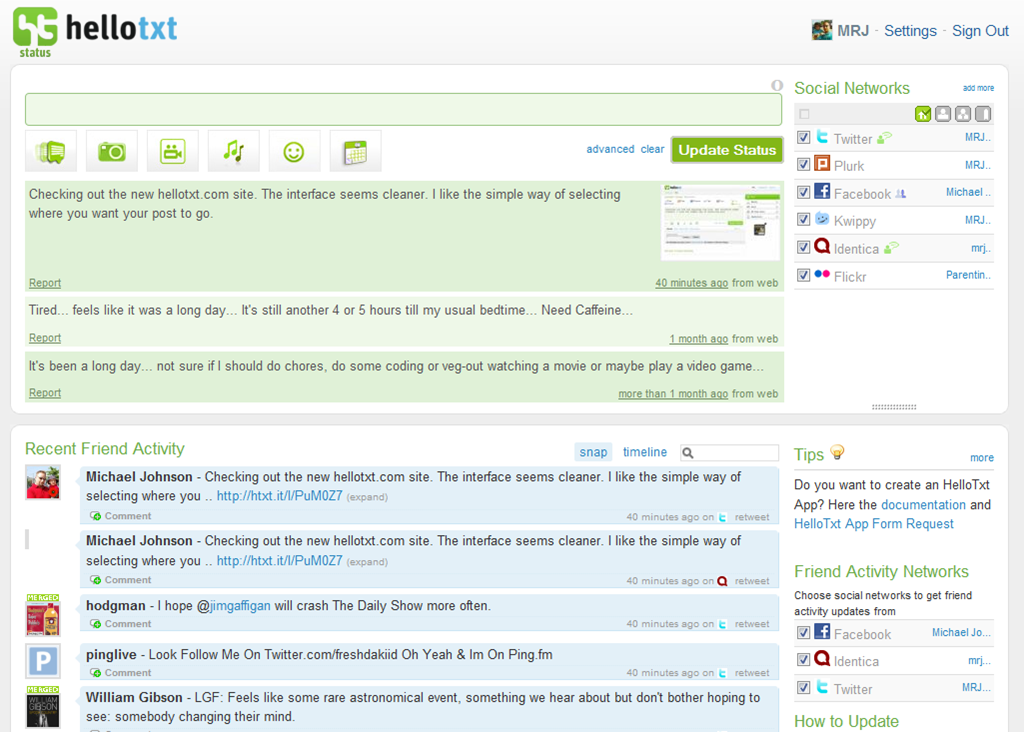The width and height of the screenshot is (1024, 732).
Task: Click the lightbulb icon next to Tips
Action: point(838,453)
